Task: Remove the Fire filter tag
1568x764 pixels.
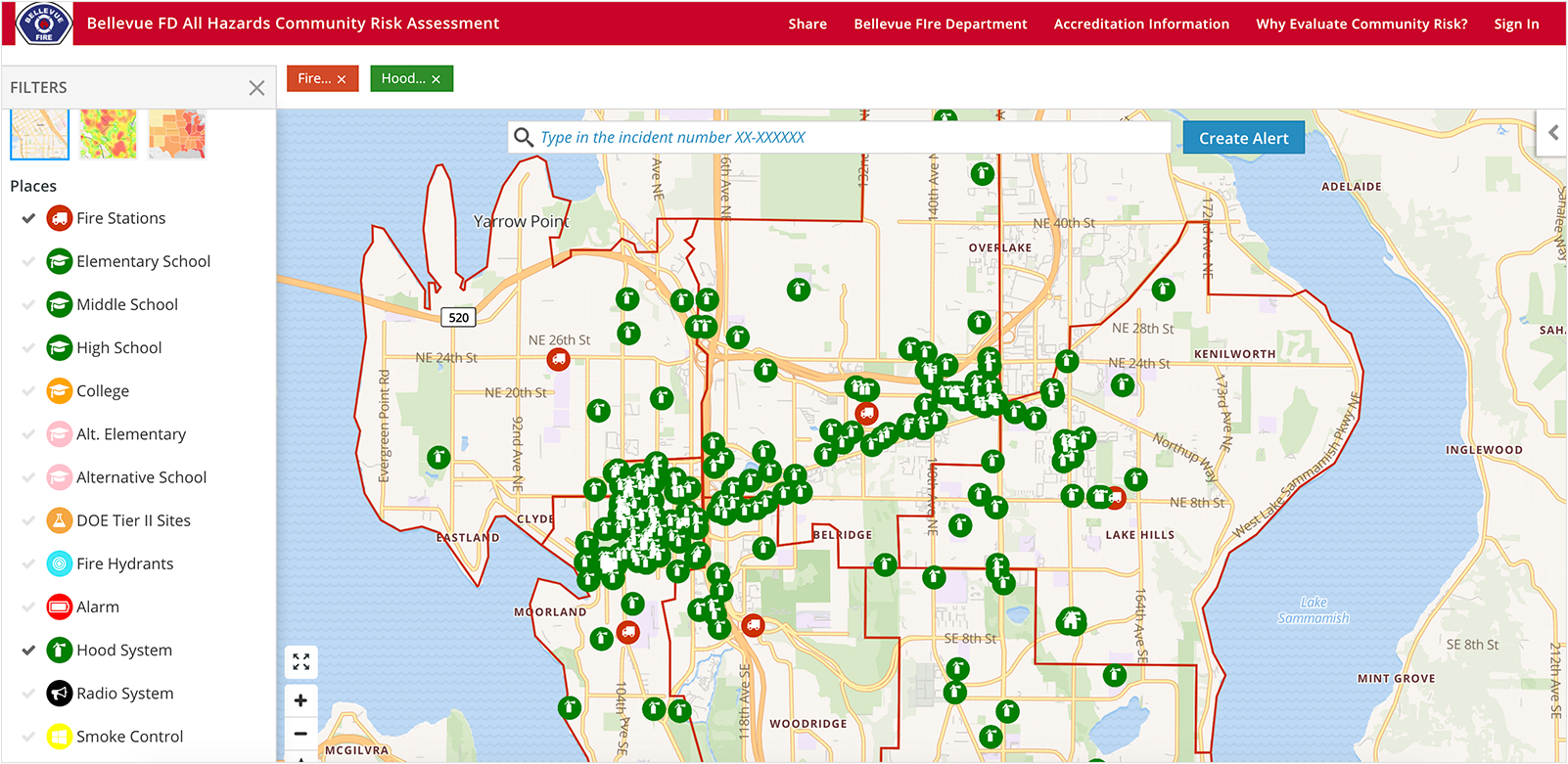Action: tap(342, 79)
